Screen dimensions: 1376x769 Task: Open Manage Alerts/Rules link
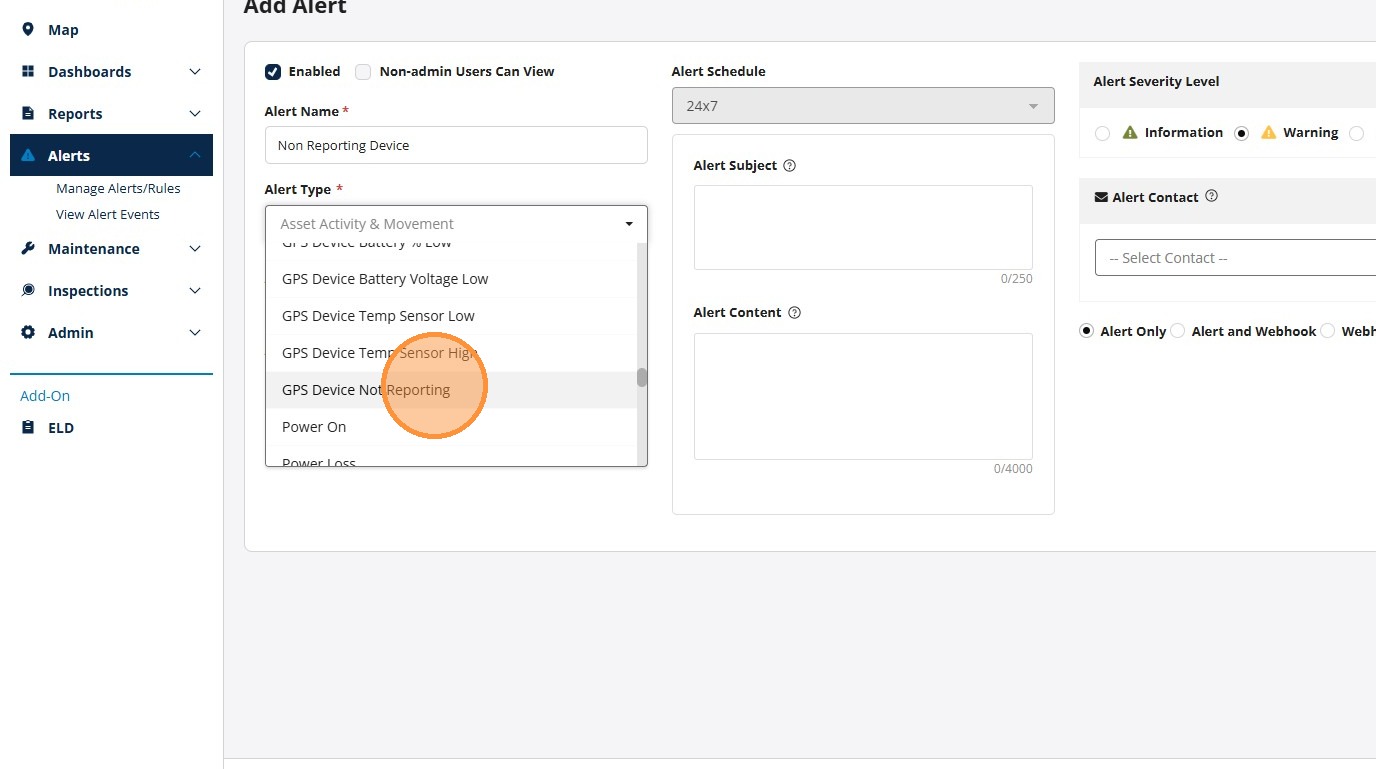118,188
